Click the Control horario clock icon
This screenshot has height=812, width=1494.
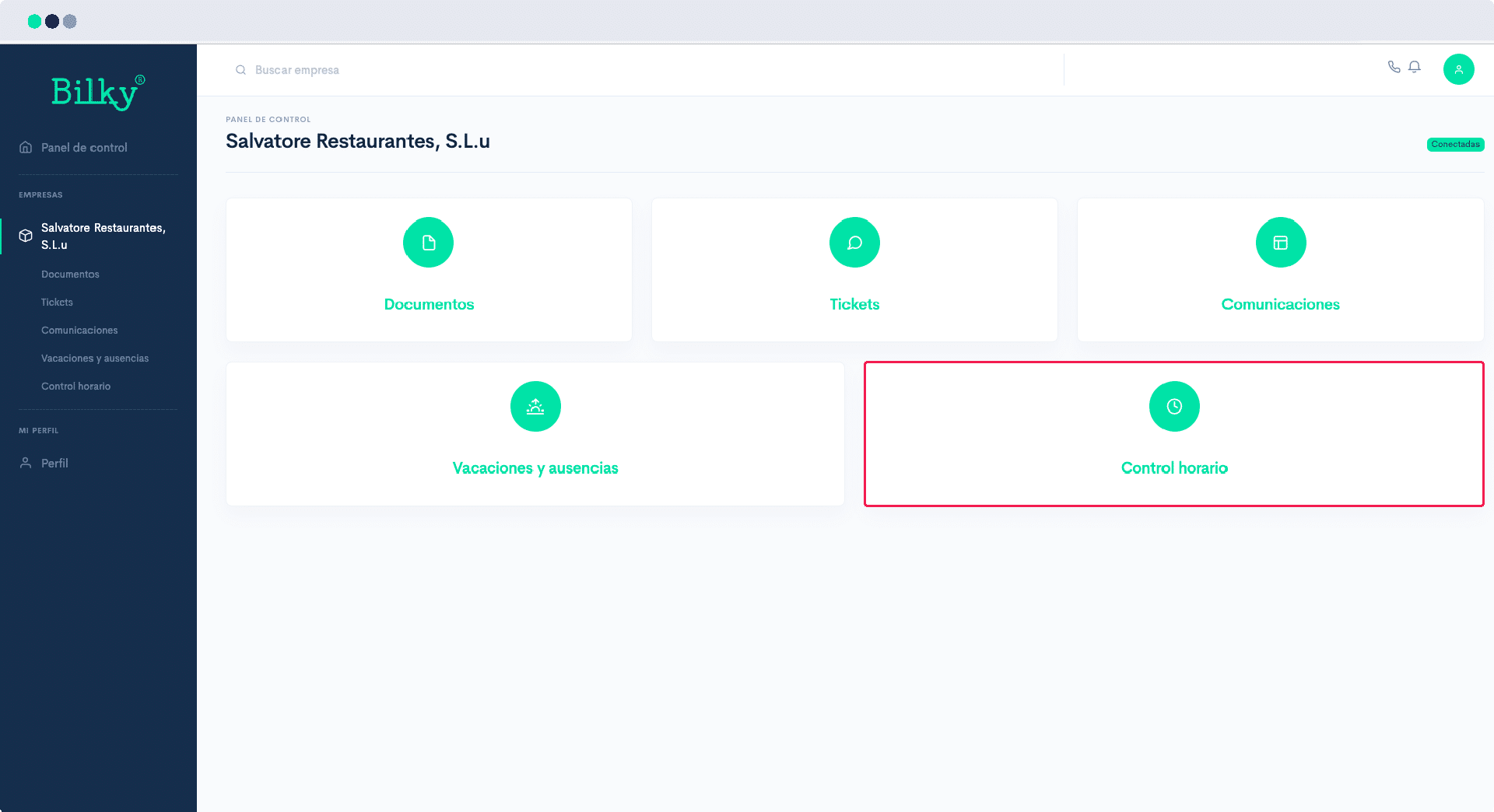pyautogui.click(x=1174, y=407)
